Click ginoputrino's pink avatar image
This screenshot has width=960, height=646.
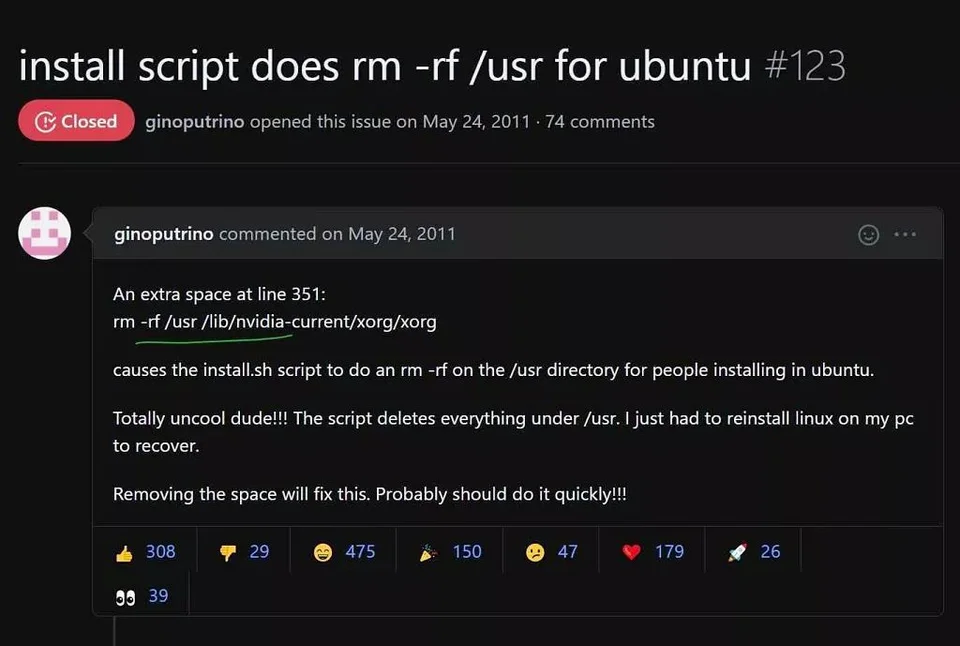coord(45,233)
